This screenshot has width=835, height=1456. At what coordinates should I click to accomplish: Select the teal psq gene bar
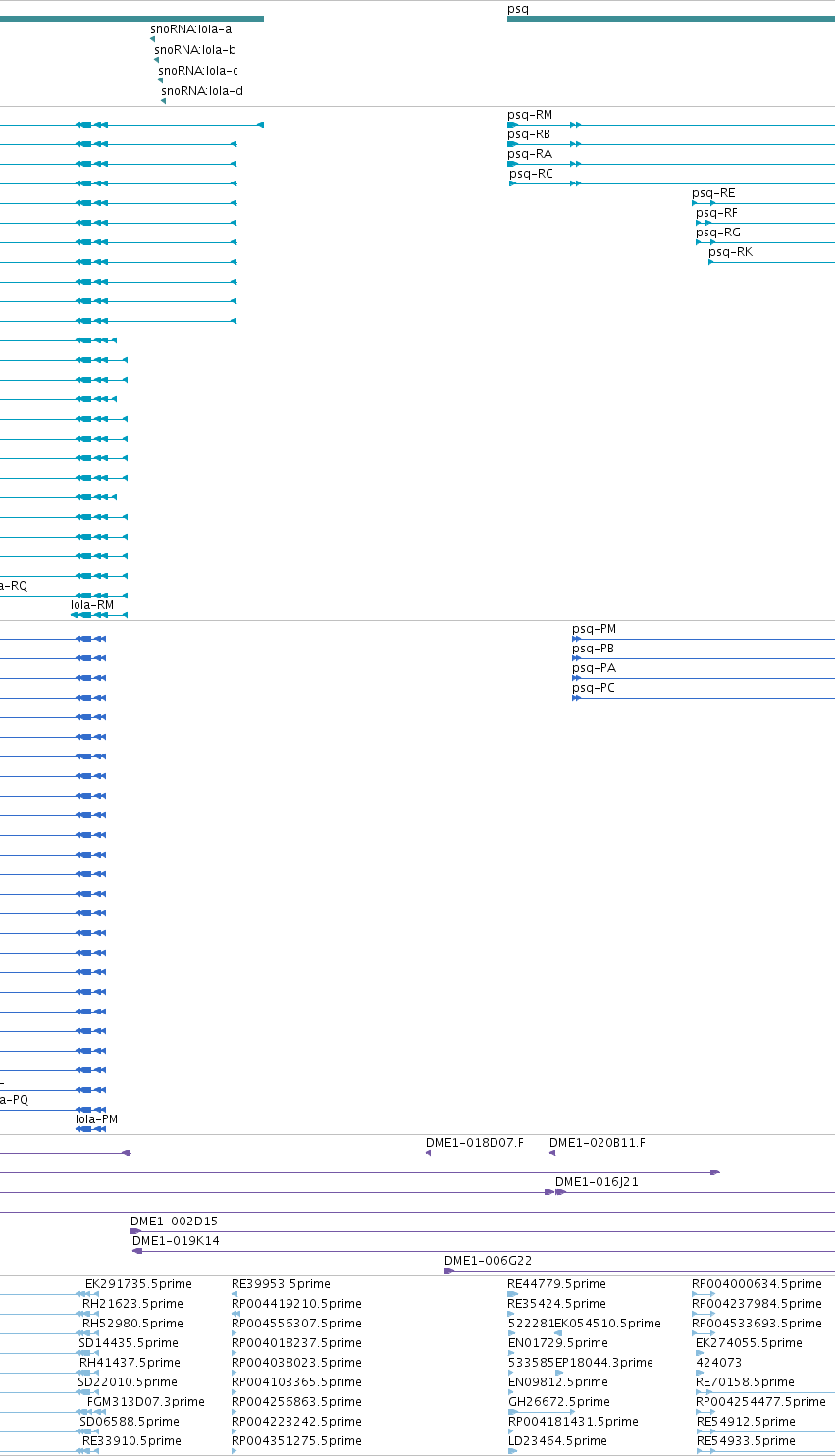point(671,18)
